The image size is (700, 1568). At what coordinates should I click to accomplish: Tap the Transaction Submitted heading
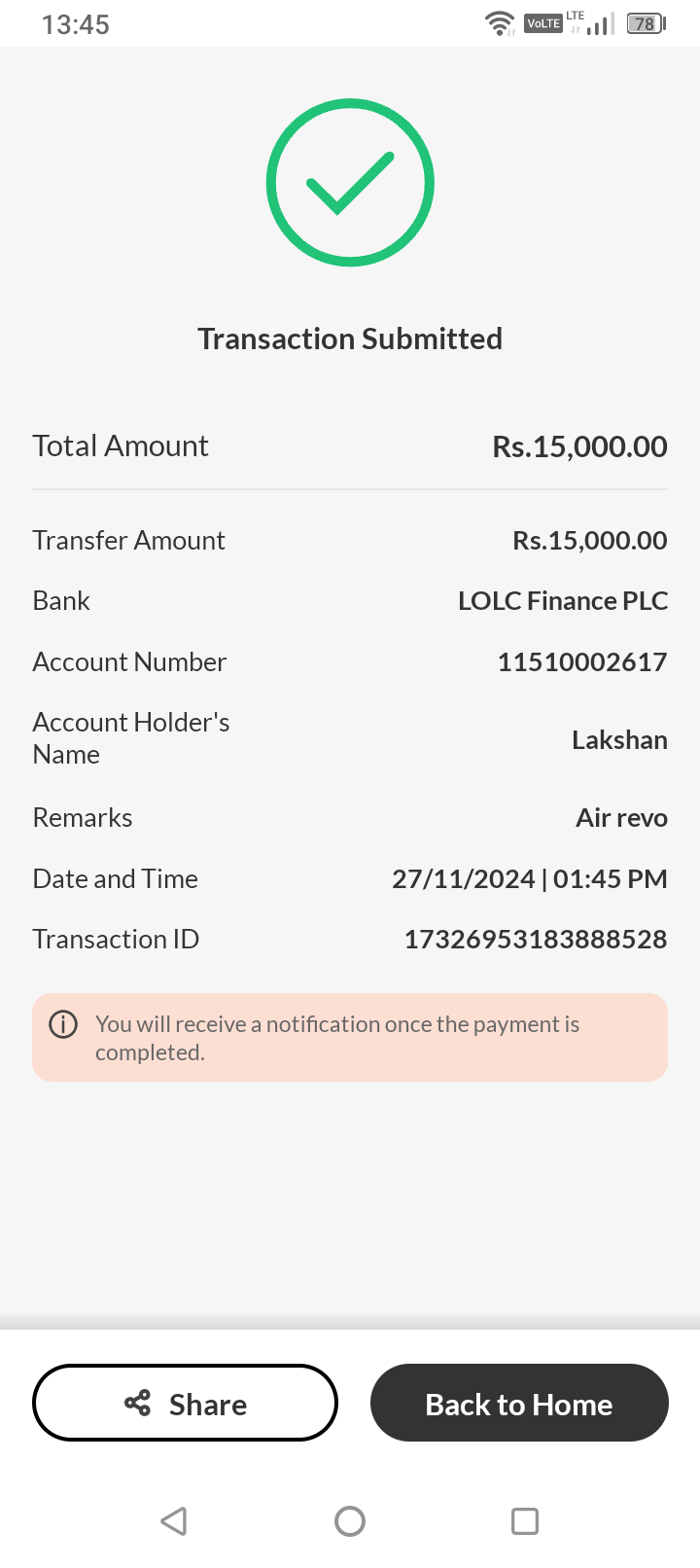pos(350,339)
